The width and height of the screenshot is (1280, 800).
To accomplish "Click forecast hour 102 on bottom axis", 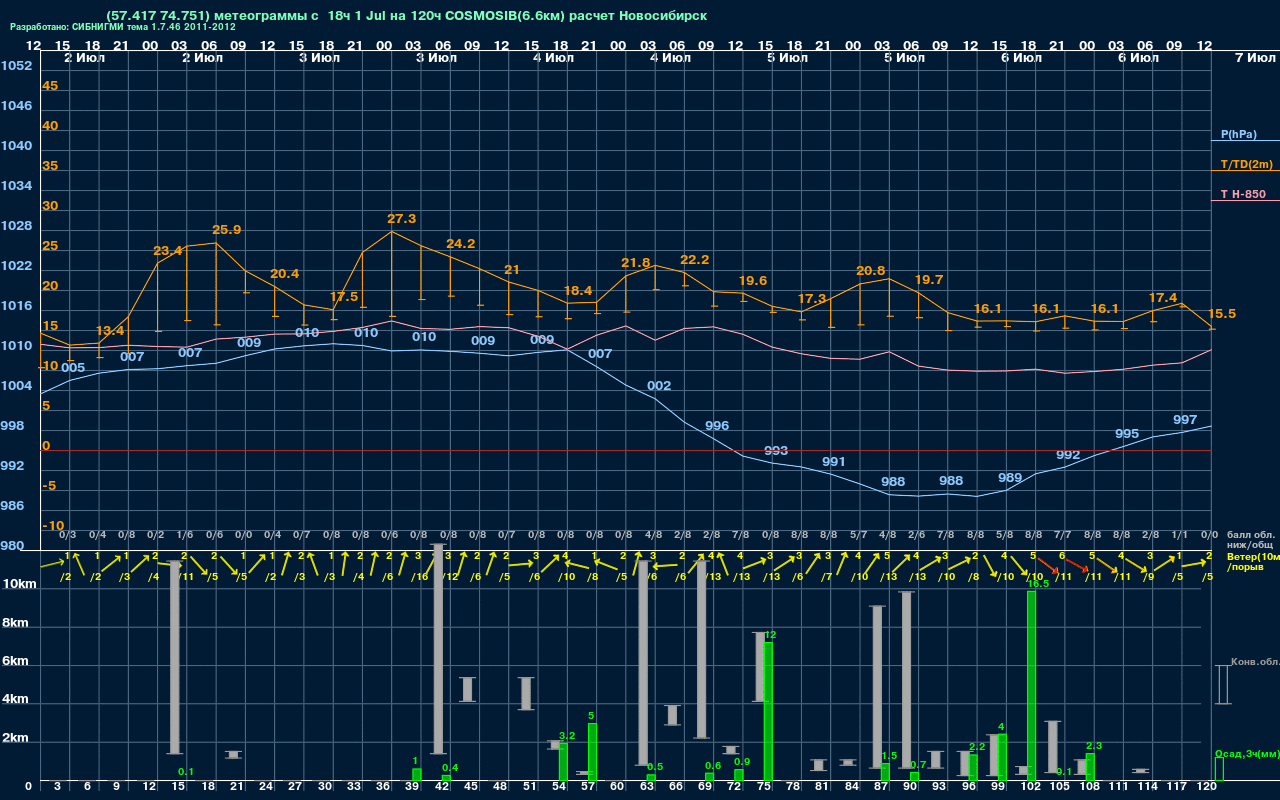I will 1031,787.
